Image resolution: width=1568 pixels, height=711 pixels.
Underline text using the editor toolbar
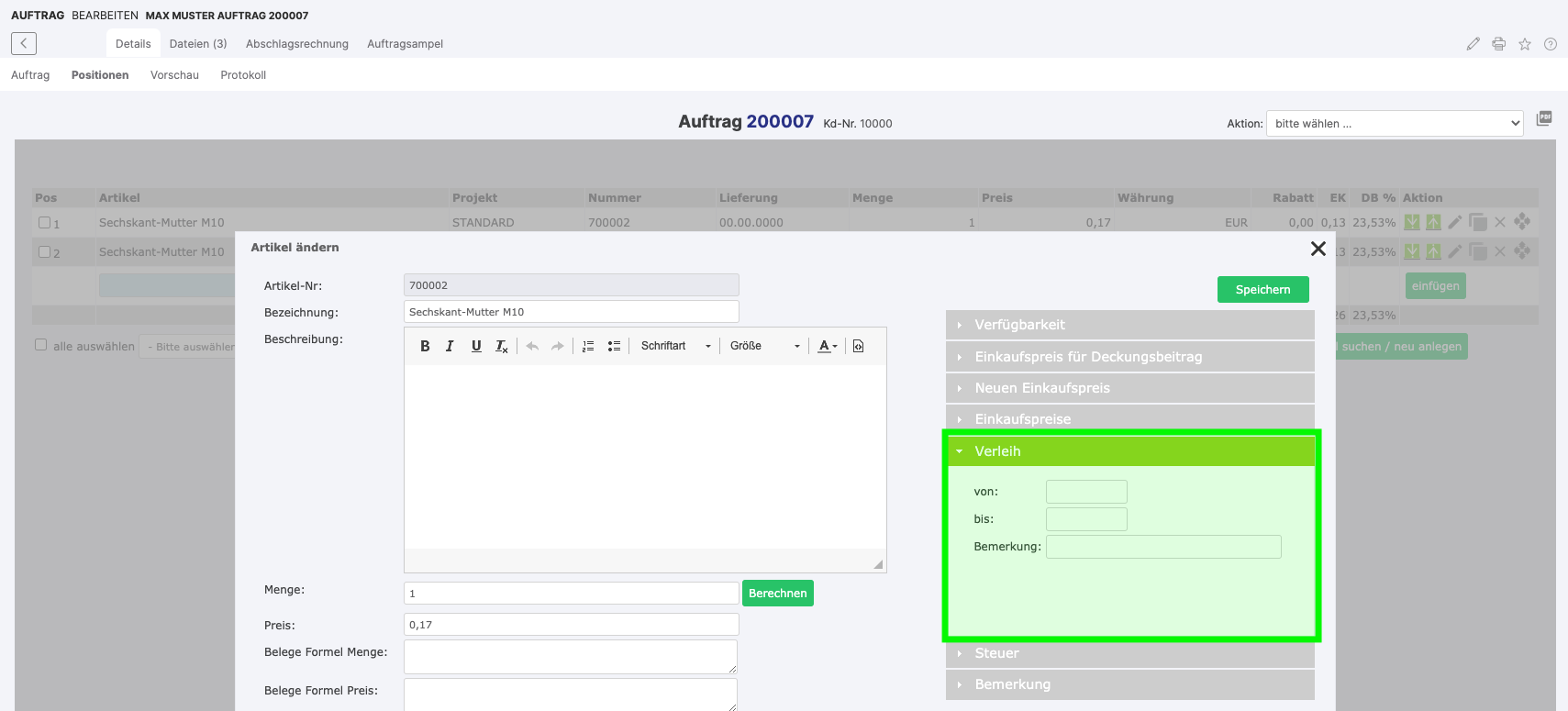[x=476, y=346]
